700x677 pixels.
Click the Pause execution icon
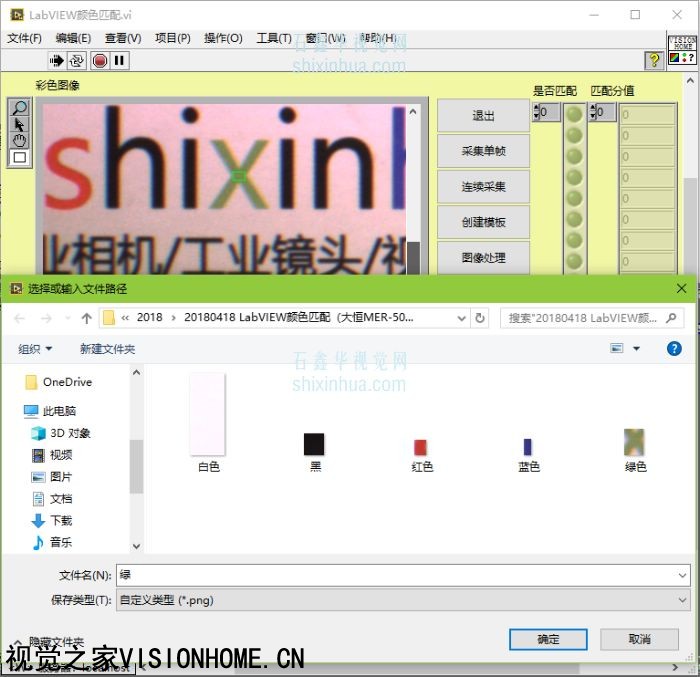120,61
